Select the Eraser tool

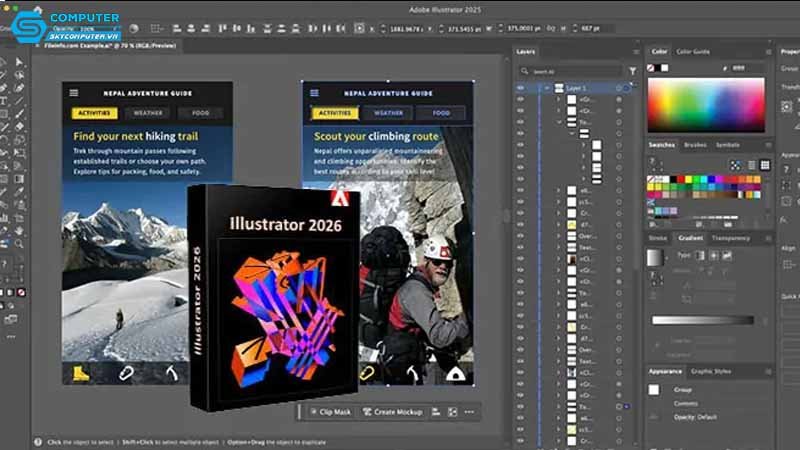tap(19, 126)
